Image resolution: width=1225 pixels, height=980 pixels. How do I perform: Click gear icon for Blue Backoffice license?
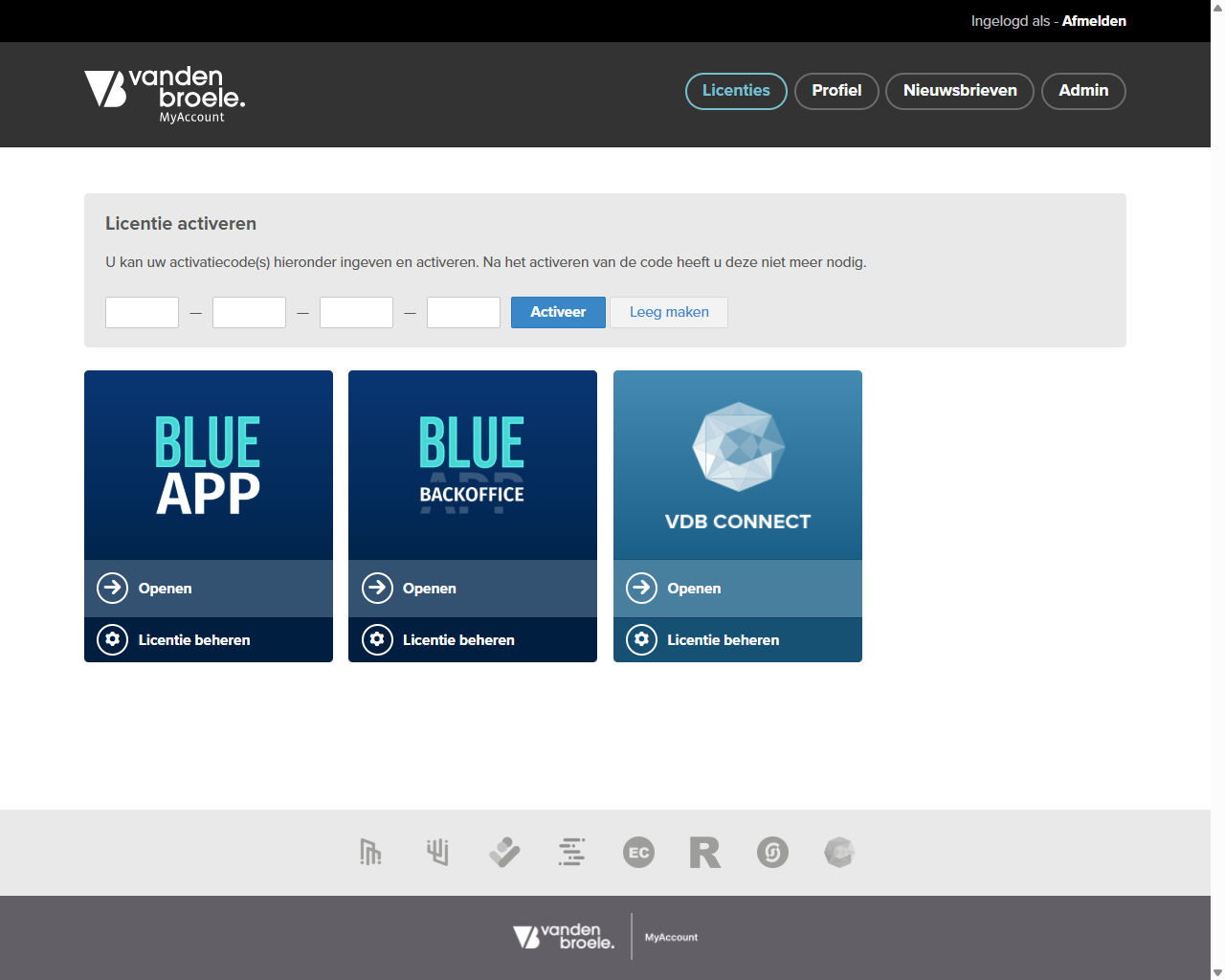point(377,639)
